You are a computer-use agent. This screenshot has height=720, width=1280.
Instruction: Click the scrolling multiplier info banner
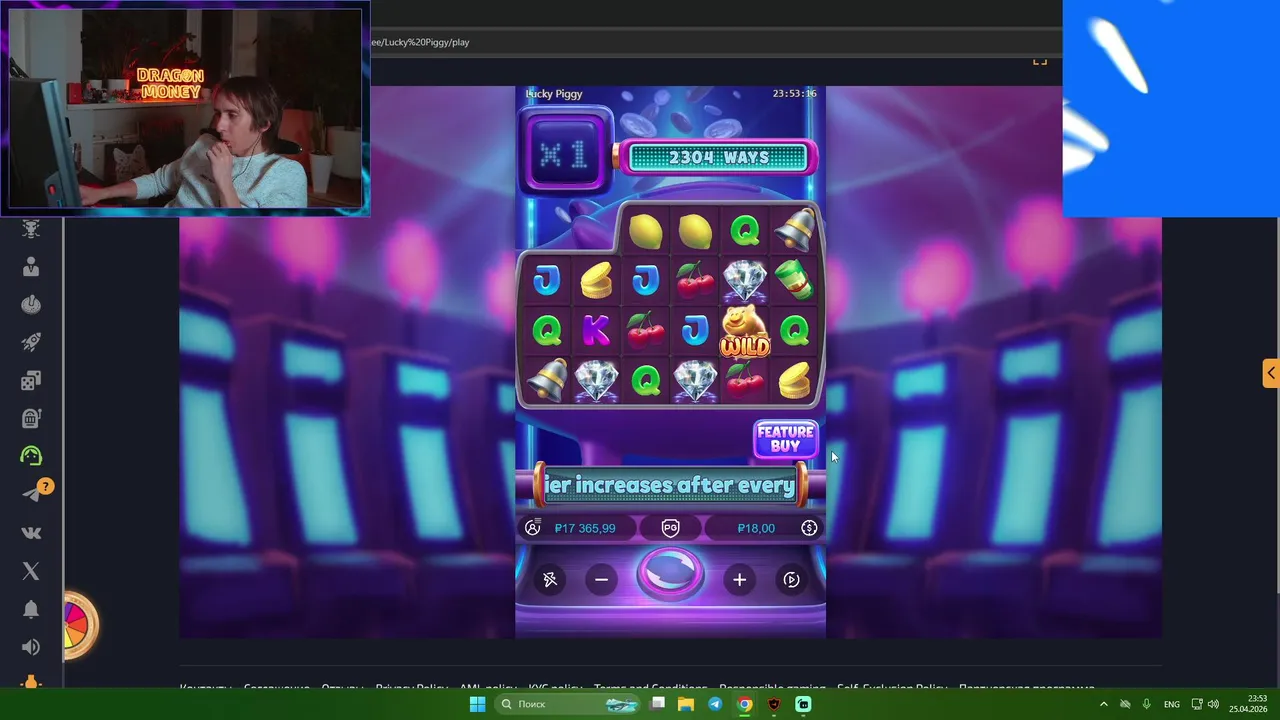point(670,485)
